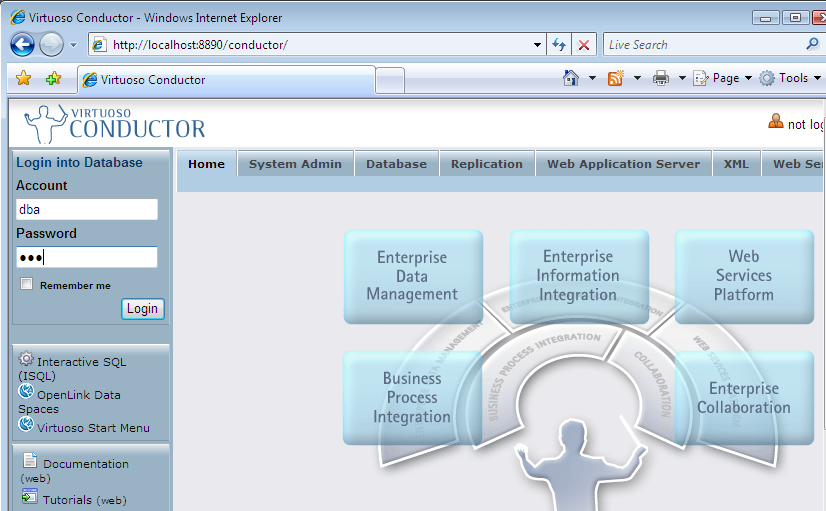Click the Stop loading X icon

584,45
